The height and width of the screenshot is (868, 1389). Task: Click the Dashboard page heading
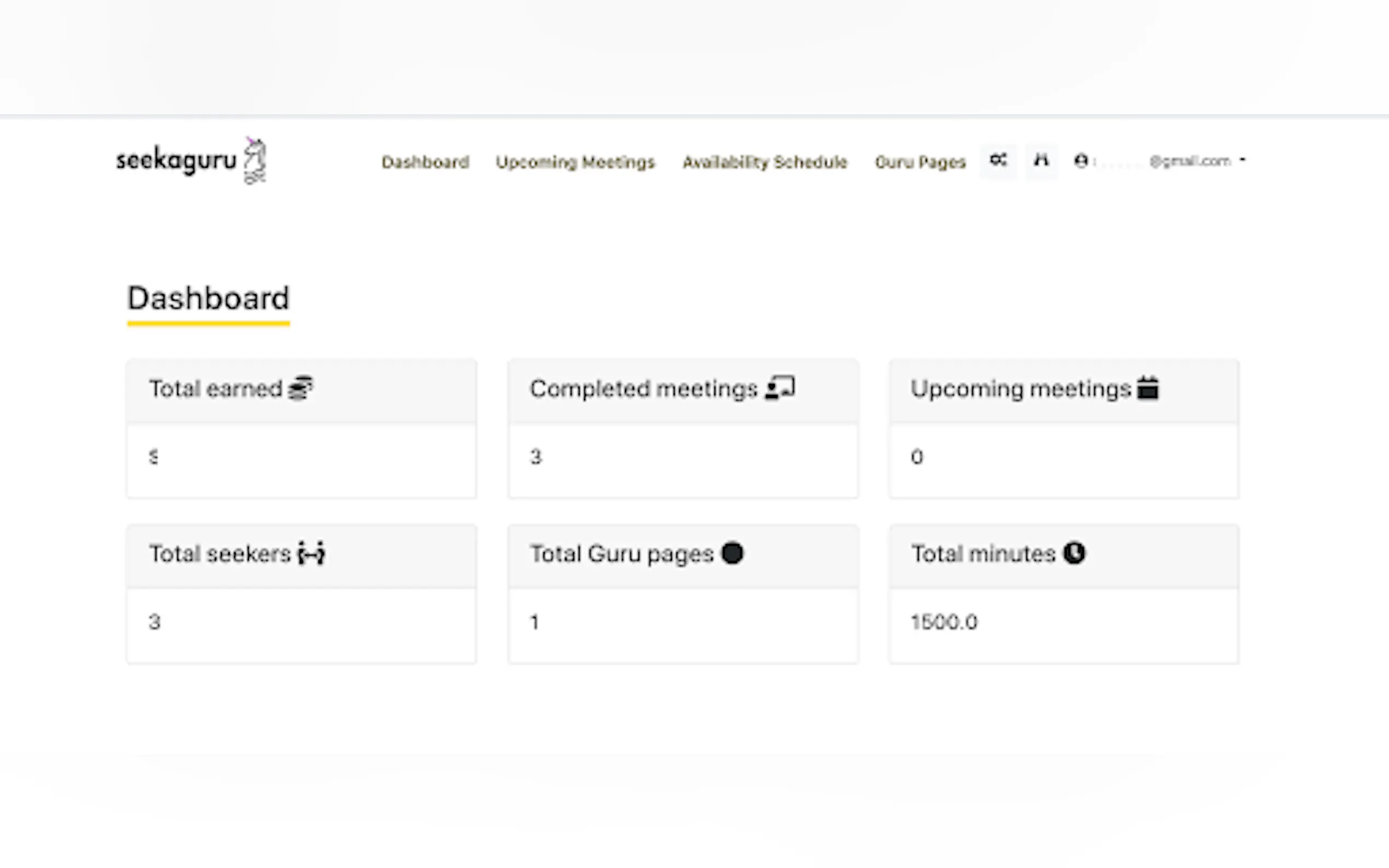208,299
